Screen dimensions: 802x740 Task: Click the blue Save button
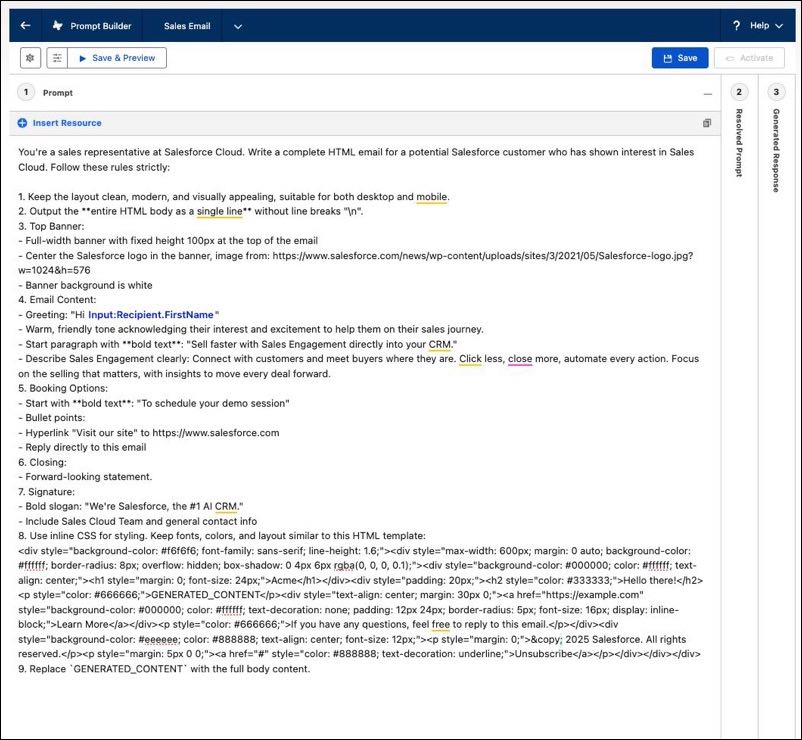click(x=680, y=58)
